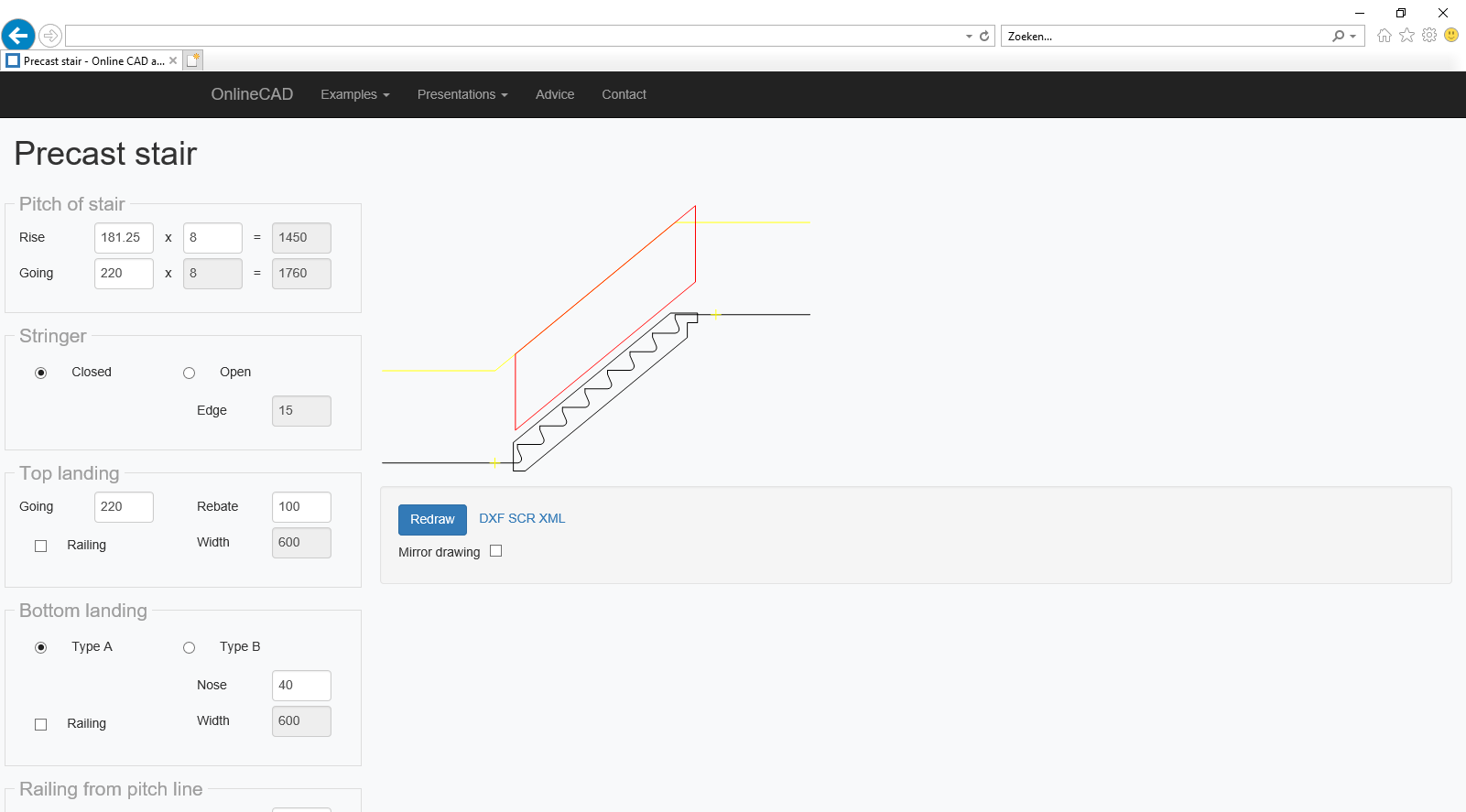Click the browser back arrow button

[x=17, y=36]
